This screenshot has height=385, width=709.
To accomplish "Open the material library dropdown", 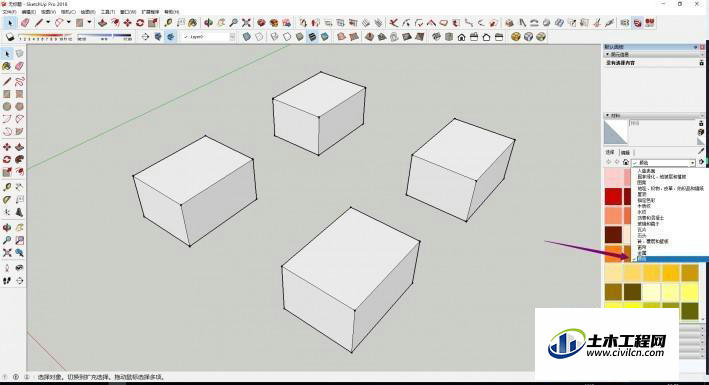I will [x=663, y=162].
